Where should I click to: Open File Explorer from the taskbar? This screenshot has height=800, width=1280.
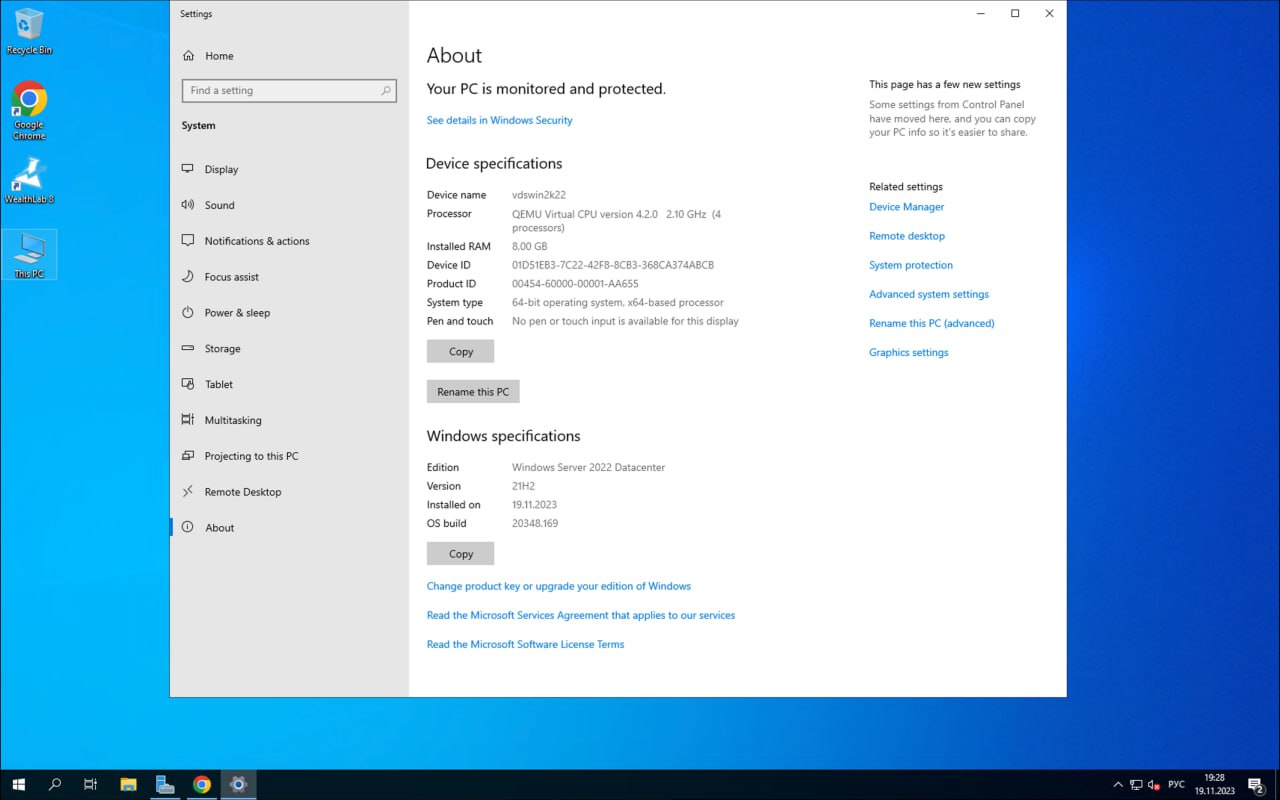[128, 785]
